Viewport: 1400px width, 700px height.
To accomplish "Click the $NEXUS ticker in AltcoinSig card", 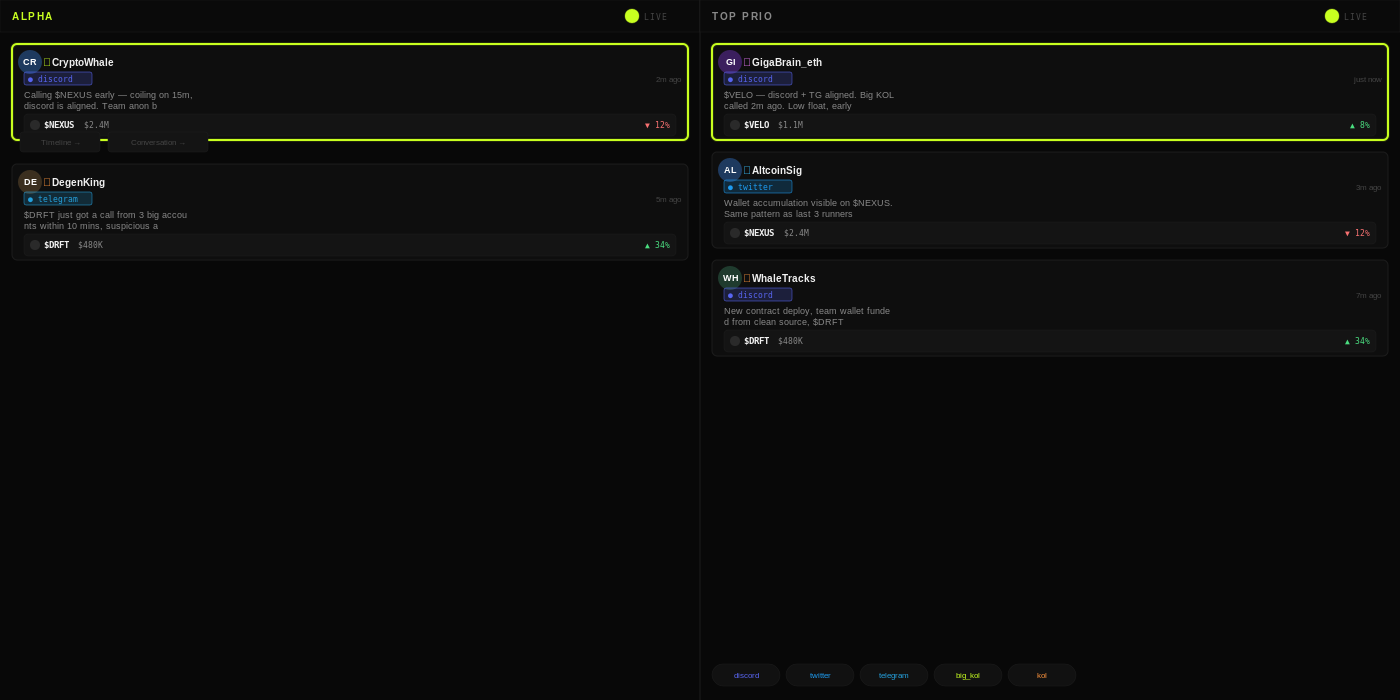I will click(x=759, y=233).
